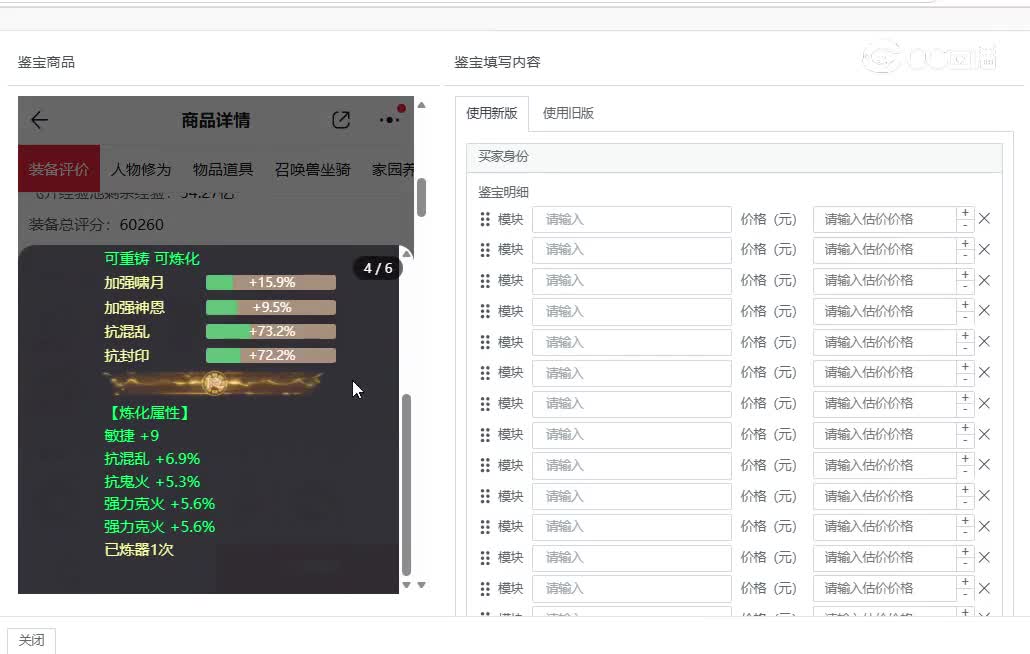Click the 加强啸月 +15.9% progress bar

[271, 282]
